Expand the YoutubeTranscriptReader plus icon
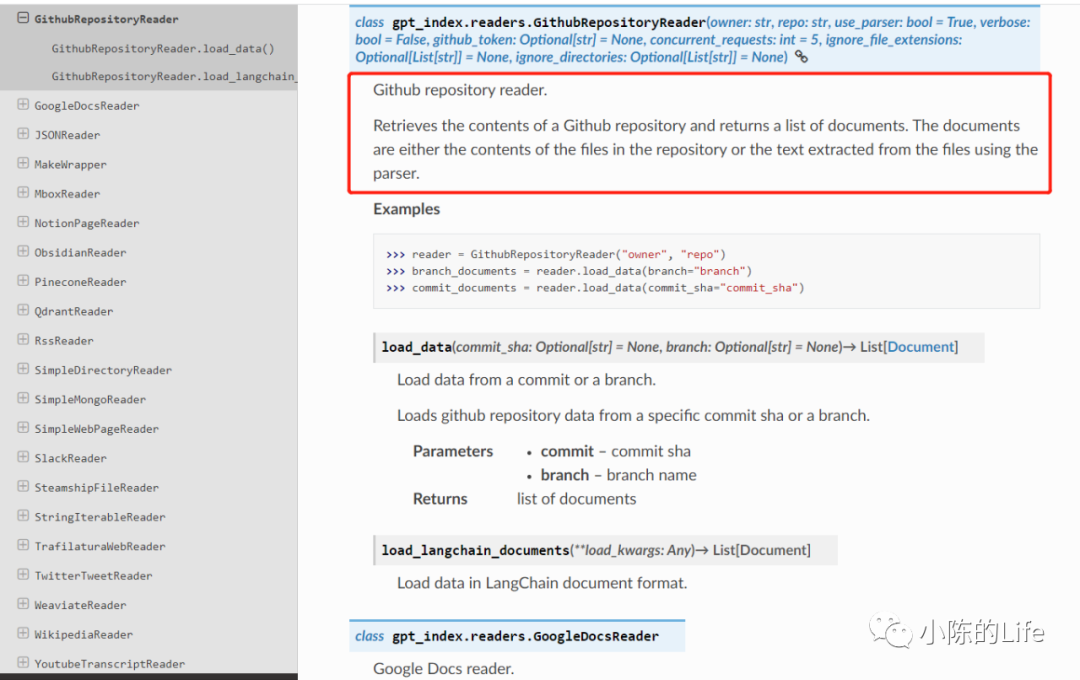This screenshot has height=680, width=1080. 23,663
